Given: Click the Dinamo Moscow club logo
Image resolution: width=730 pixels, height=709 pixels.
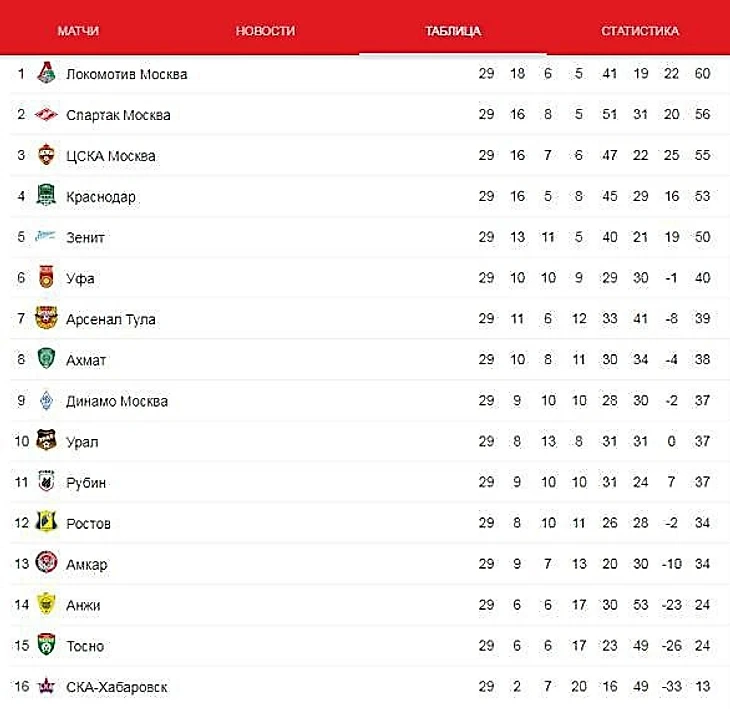Looking at the screenshot, I should [x=46, y=401].
